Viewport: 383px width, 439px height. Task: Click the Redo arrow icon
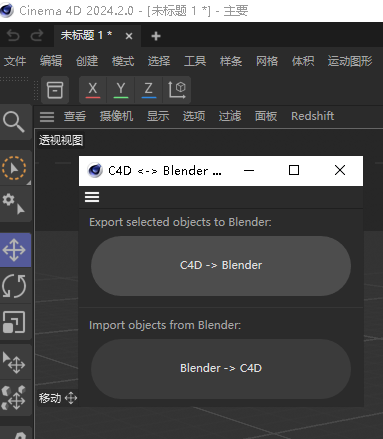coord(37,35)
